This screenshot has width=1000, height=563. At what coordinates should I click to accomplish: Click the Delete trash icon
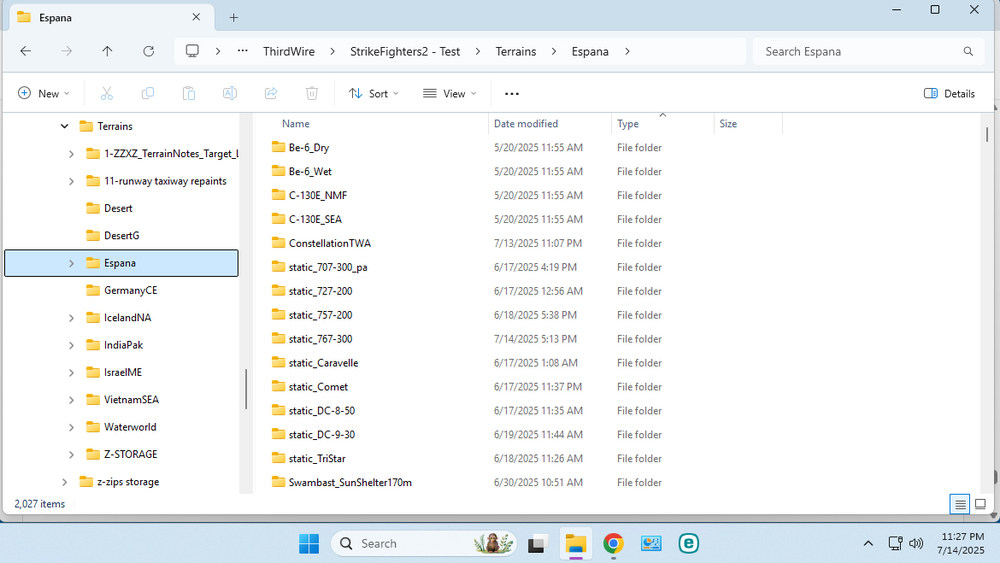point(312,94)
